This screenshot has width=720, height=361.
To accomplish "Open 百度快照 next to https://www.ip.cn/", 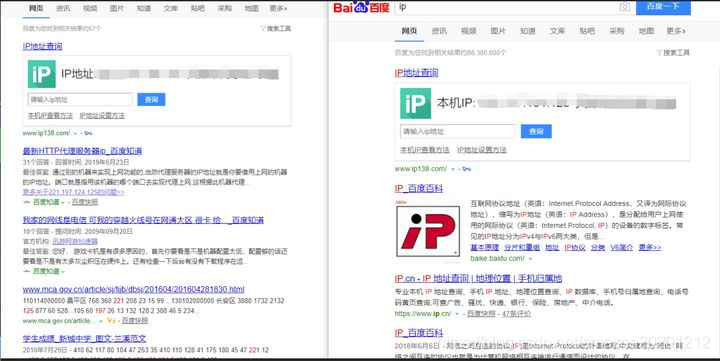I will click(x=481, y=314).
